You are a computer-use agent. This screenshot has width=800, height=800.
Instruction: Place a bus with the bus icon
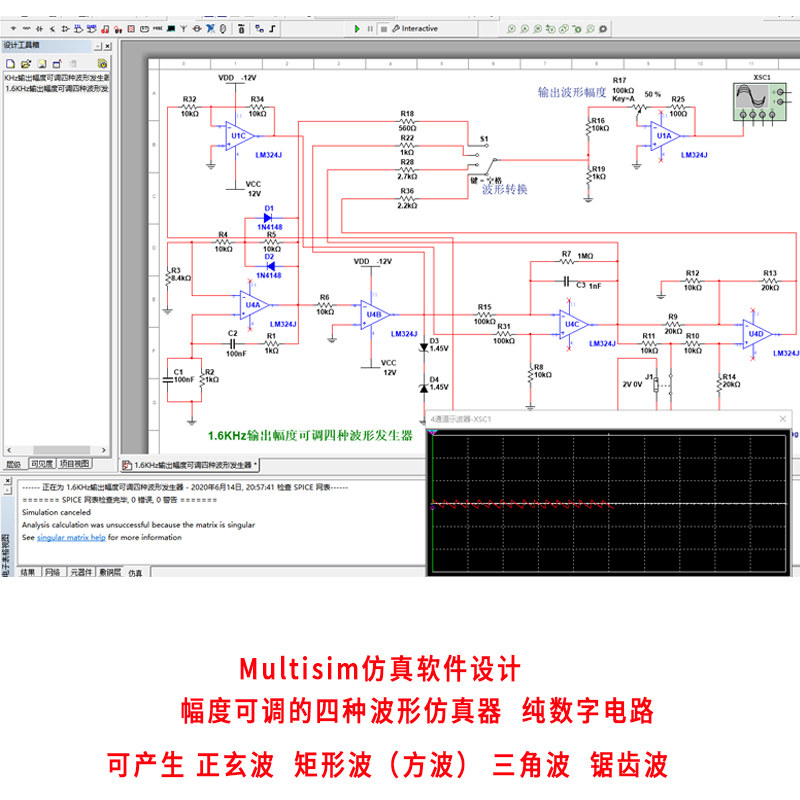[x=272, y=29]
